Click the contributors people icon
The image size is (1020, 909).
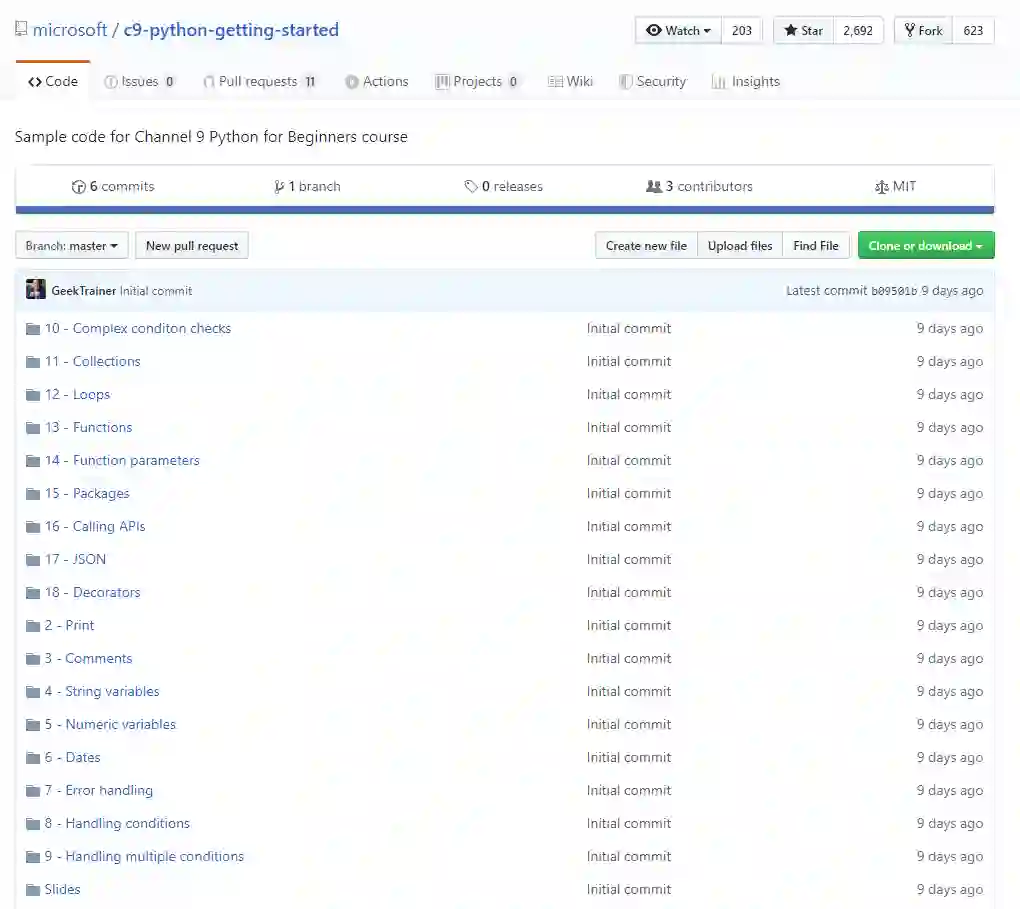[654, 187]
